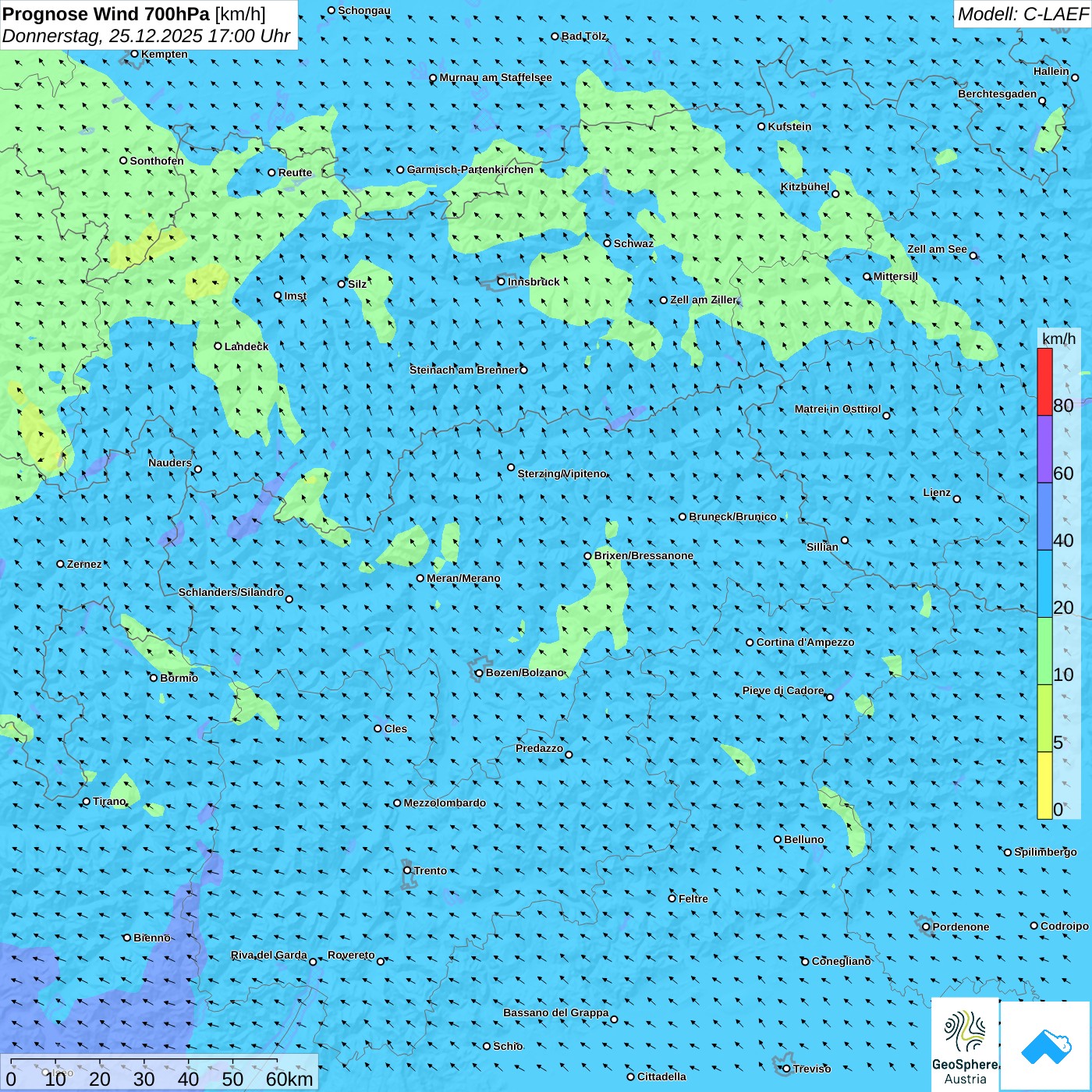The width and height of the screenshot is (1092, 1092).
Task: Click the GeoSphere Austria logo
Action: (965, 1045)
